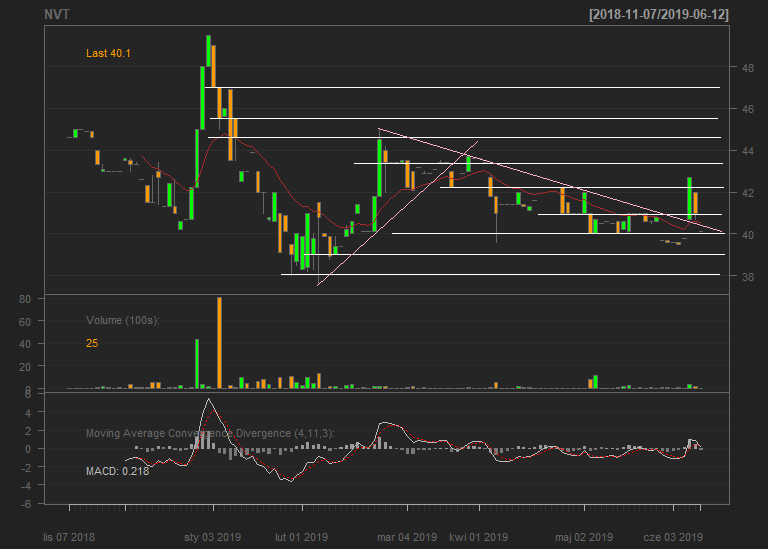Click MACD axis label -6
The width and height of the screenshot is (768, 549).
[25, 504]
